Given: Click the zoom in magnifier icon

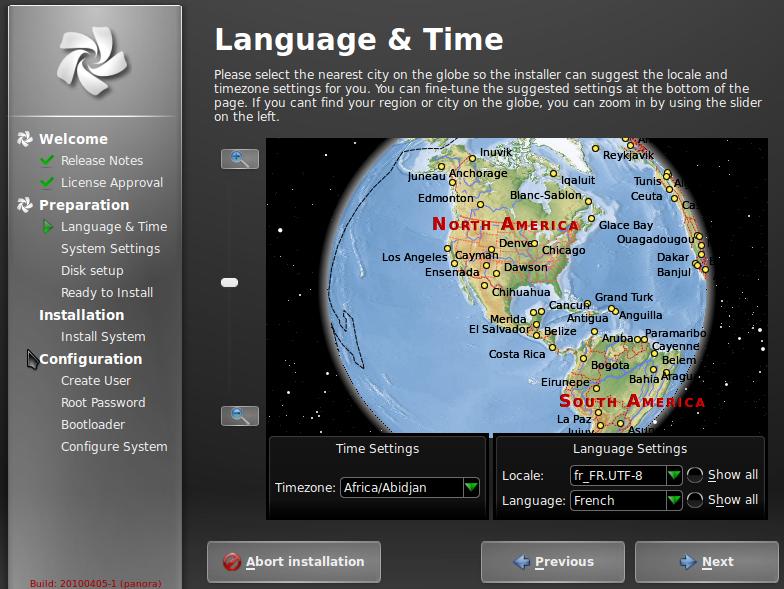Looking at the screenshot, I should (239, 159).
